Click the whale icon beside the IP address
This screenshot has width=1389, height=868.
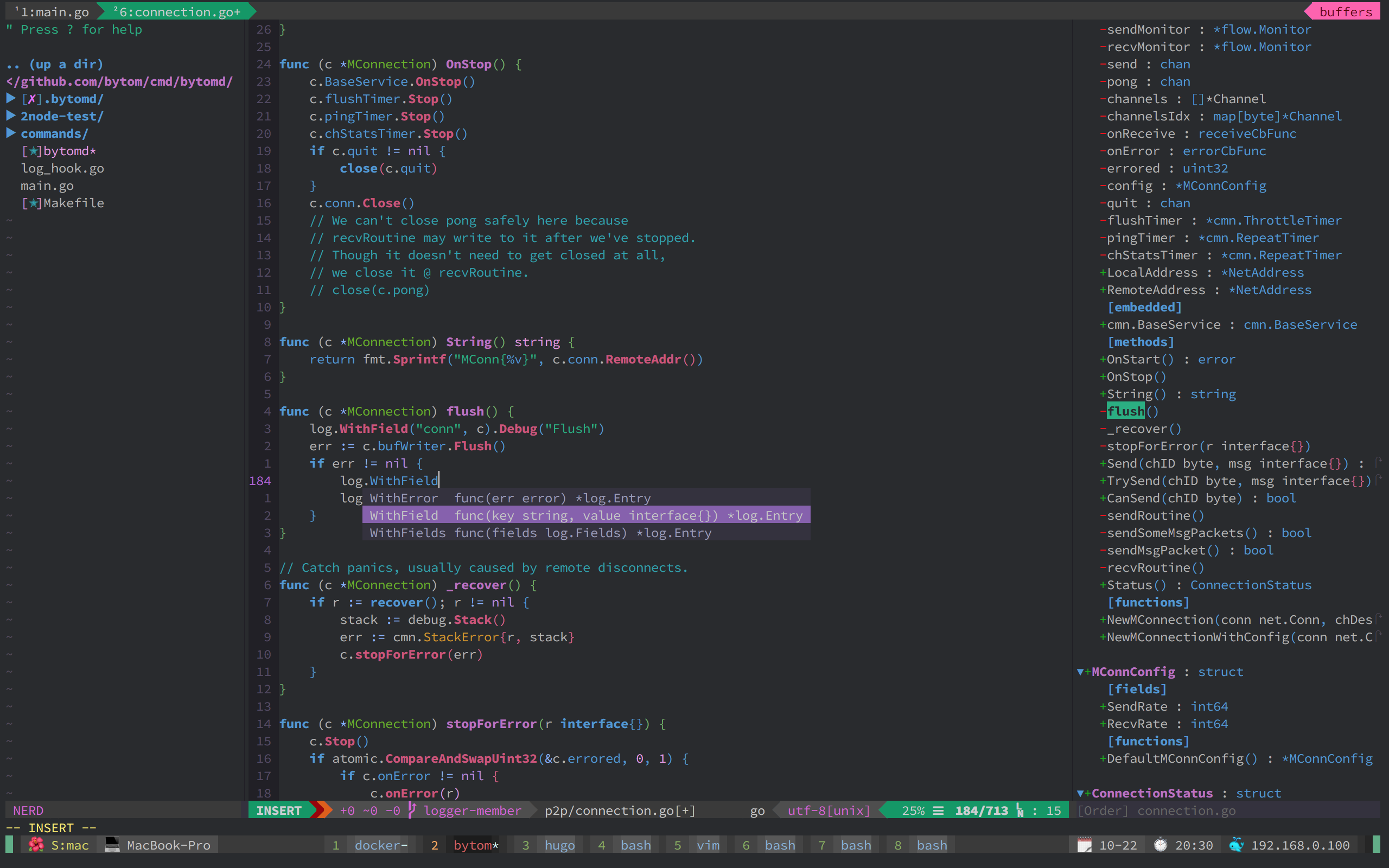1236,845
